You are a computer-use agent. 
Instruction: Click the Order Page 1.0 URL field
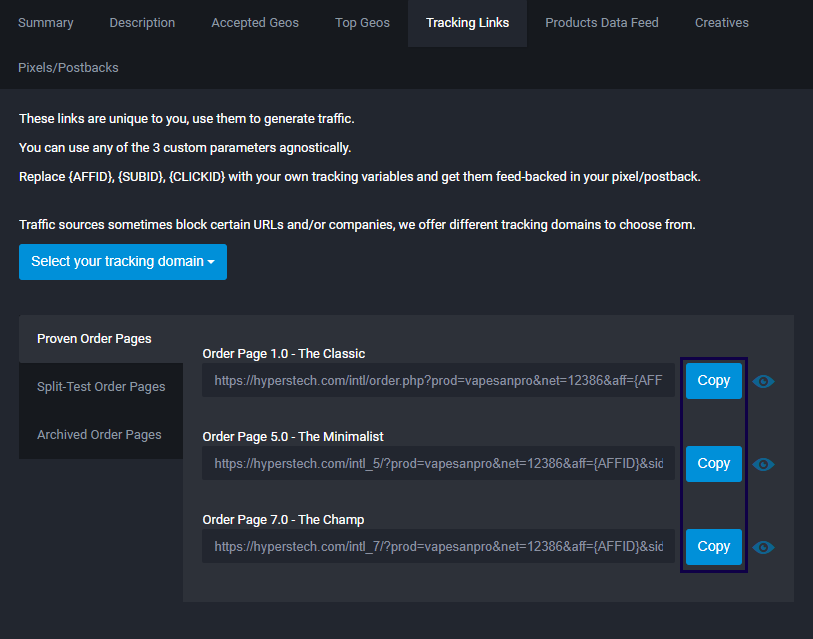click(438, 381)
